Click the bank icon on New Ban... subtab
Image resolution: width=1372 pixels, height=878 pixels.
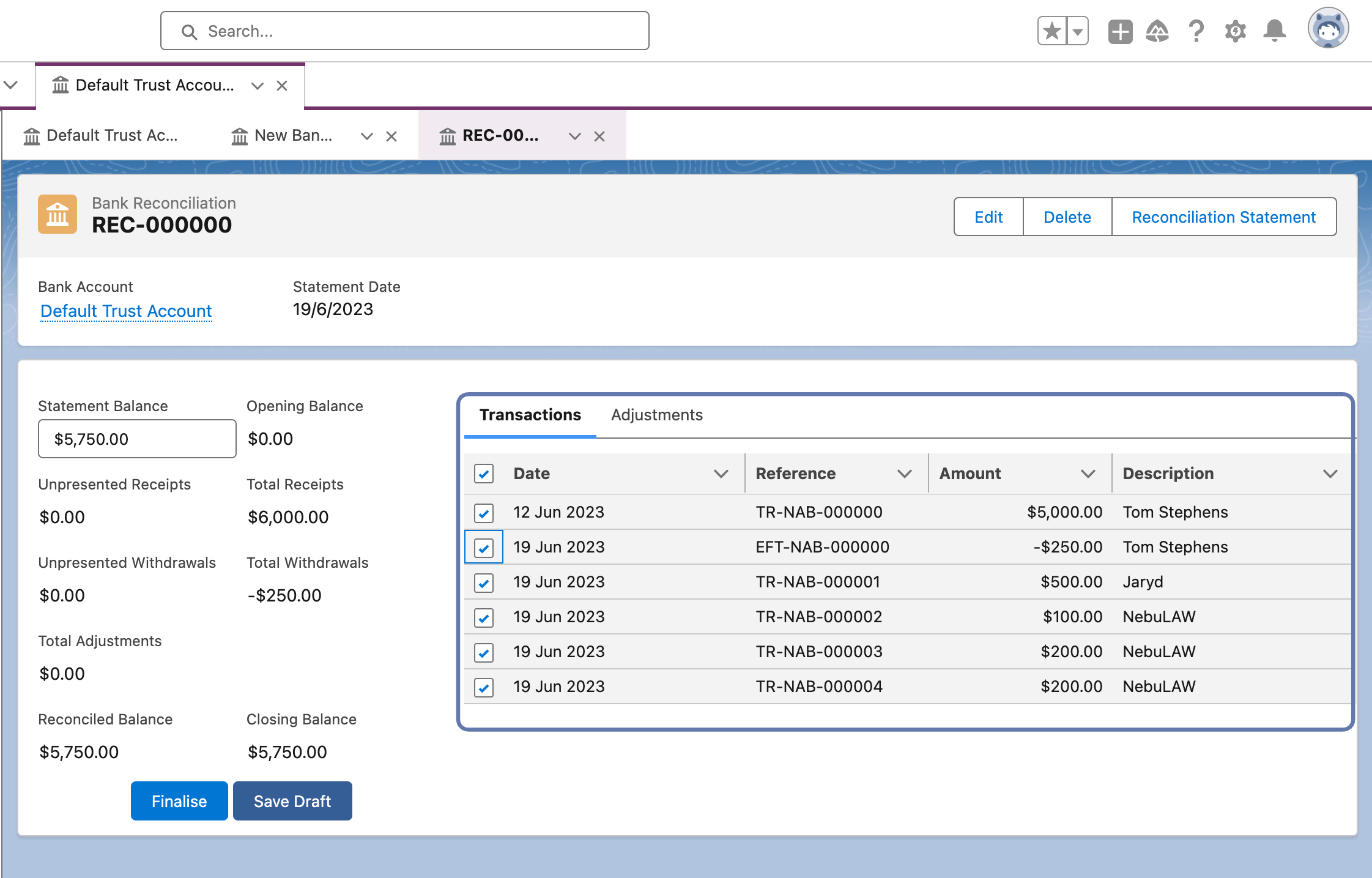(x=240, y=136)
